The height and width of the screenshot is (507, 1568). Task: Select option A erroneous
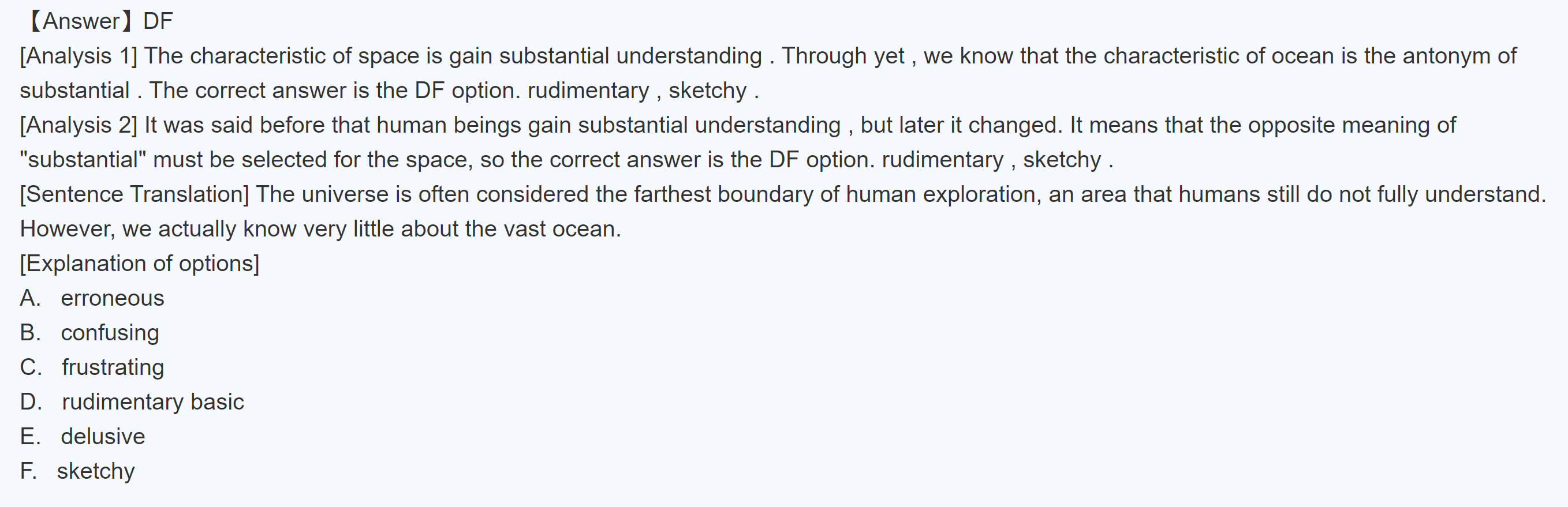click(112, 298)
